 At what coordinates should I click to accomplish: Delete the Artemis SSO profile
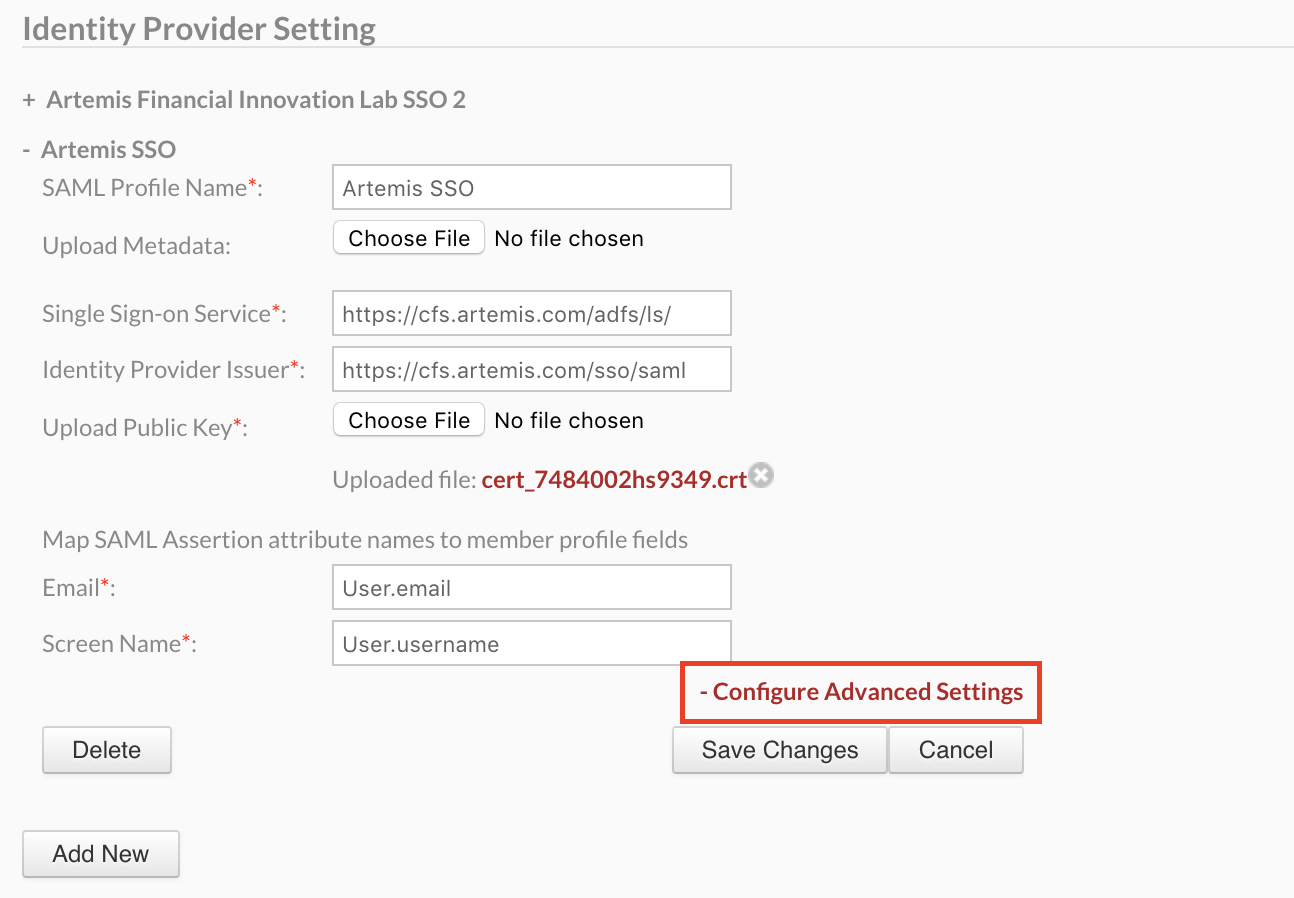click(107, 750)
